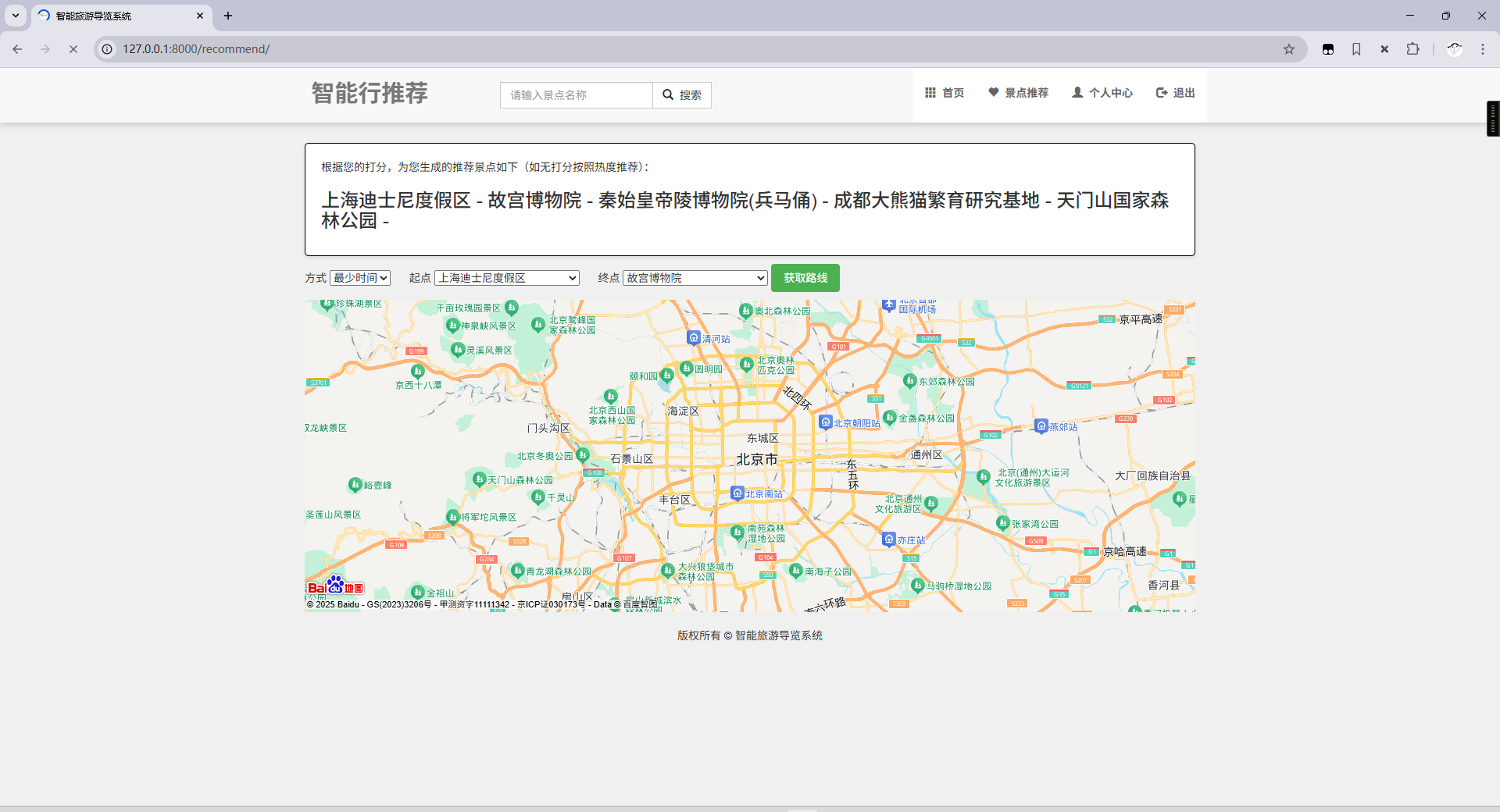Viewport: 1500px width, 812px height.
Task: Click the bookmark icon in browser toolbar
Action: [1356, 49]
